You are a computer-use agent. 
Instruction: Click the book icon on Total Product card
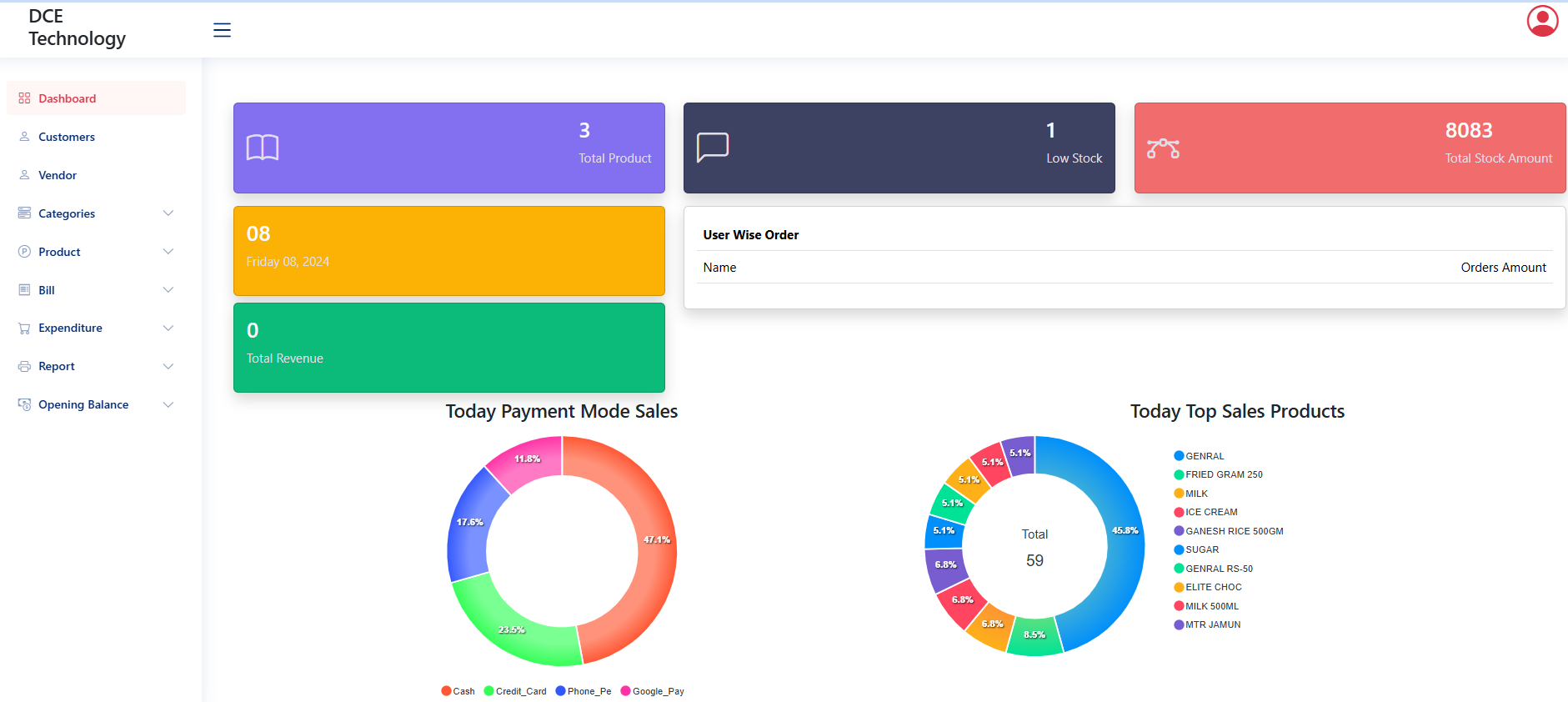tap(263, 148)
